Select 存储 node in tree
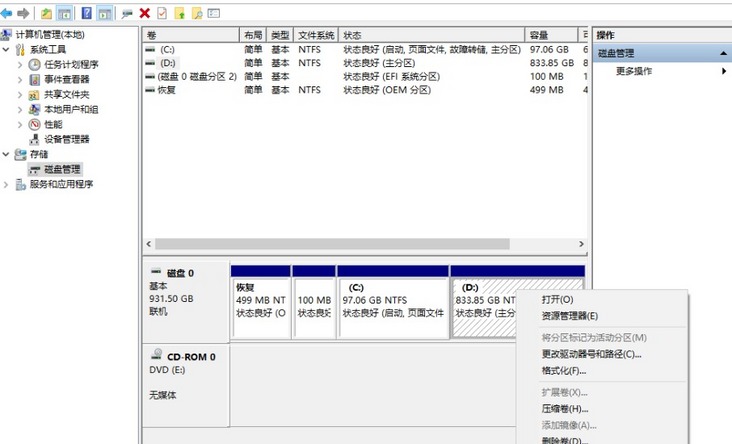732x444 pixels. (x=39, y=154)
